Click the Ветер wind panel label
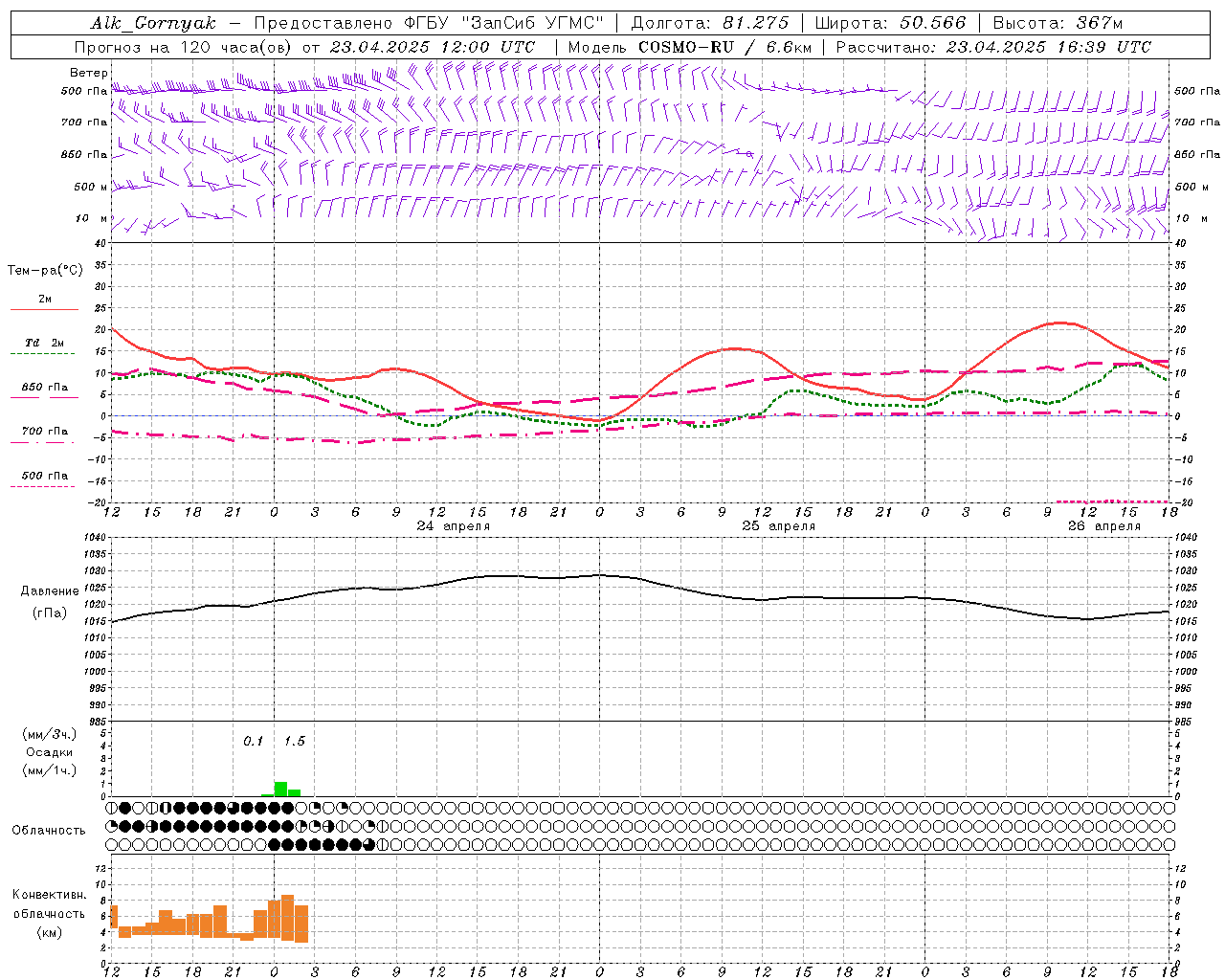 point(88,73)
